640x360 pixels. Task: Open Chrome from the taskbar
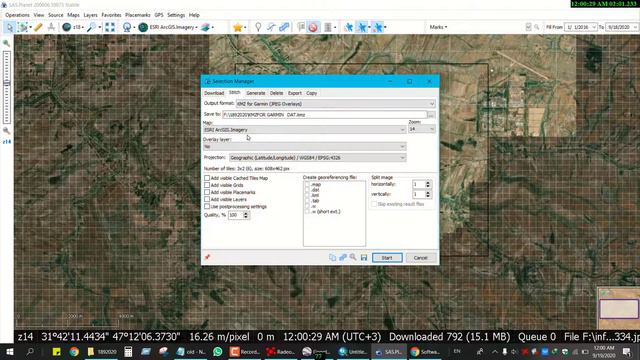74,351
